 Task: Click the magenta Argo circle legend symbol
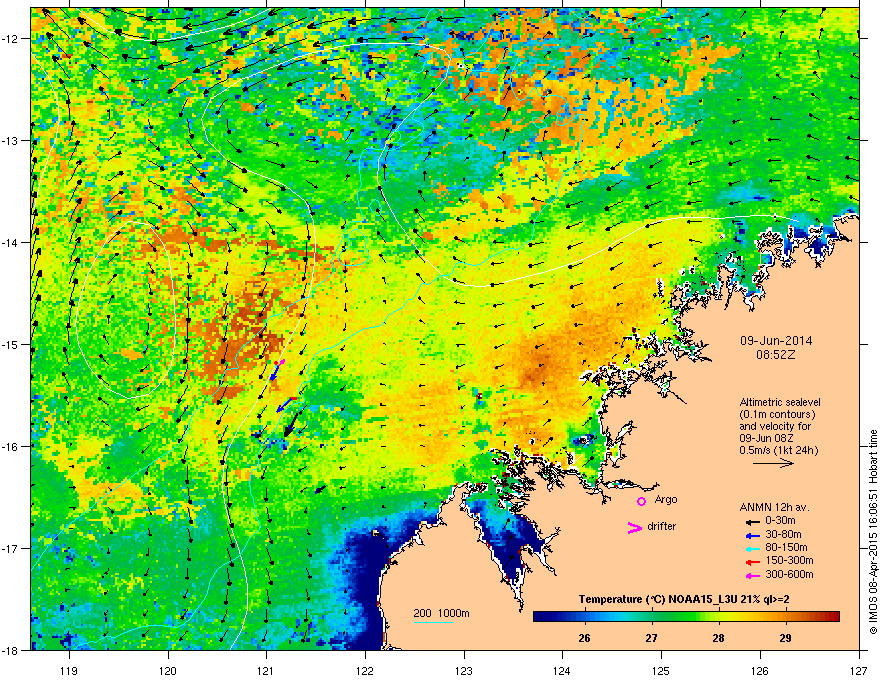click(641, 501)
